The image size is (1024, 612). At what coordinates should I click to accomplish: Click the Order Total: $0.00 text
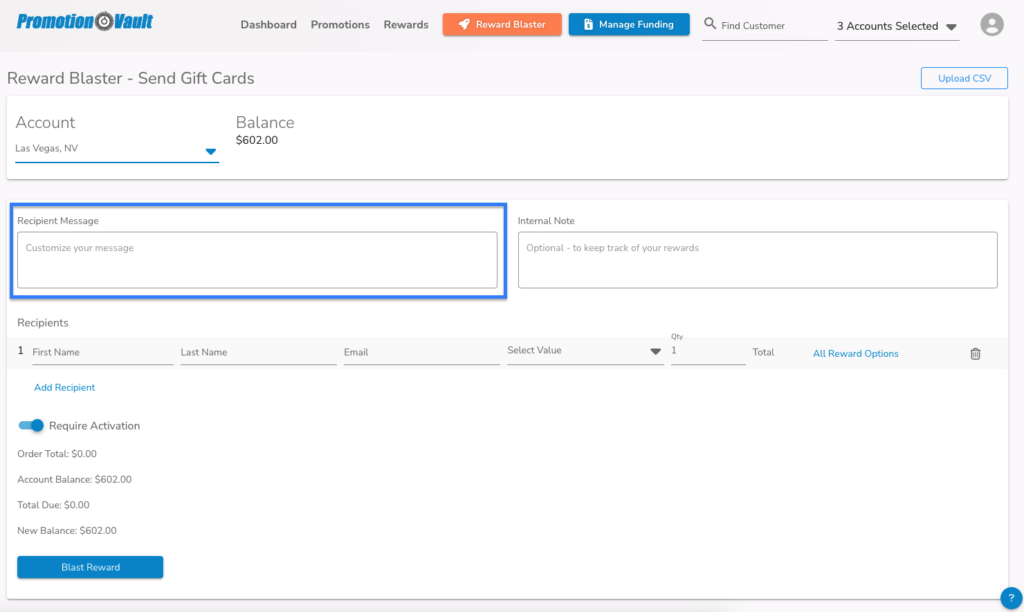pos(57,454)
